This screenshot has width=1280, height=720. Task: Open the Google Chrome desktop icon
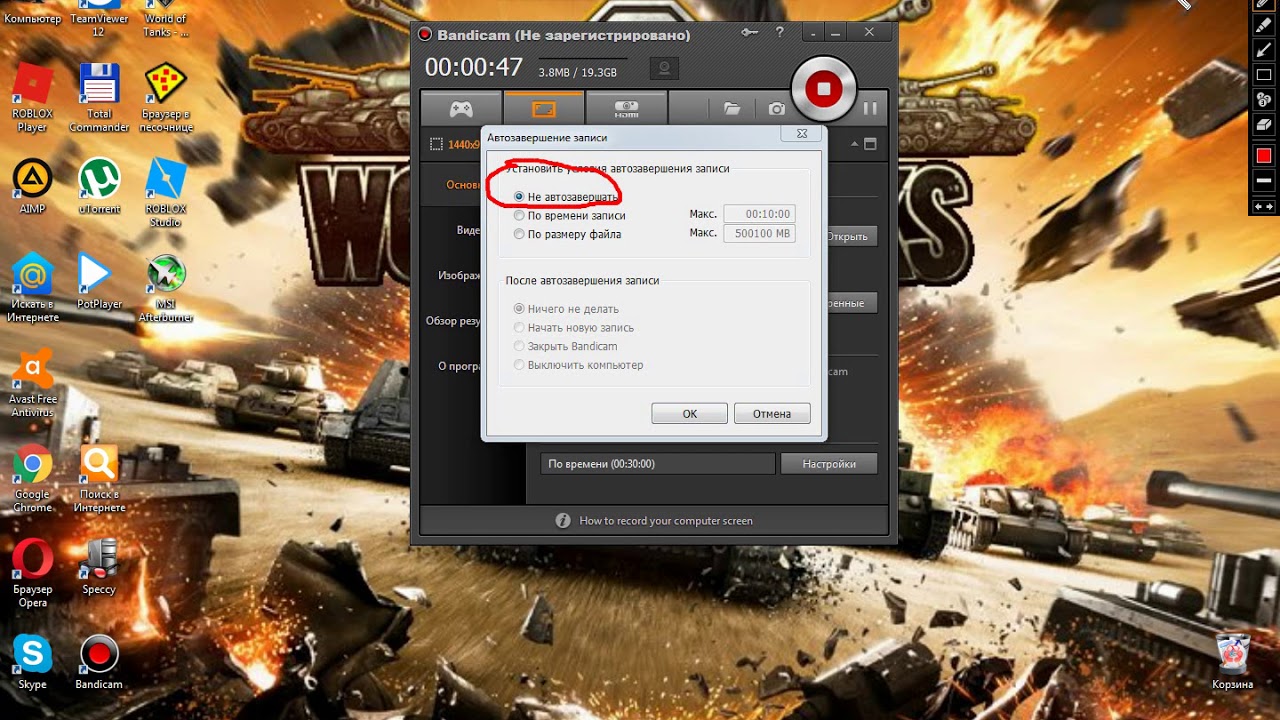point(32,478)
